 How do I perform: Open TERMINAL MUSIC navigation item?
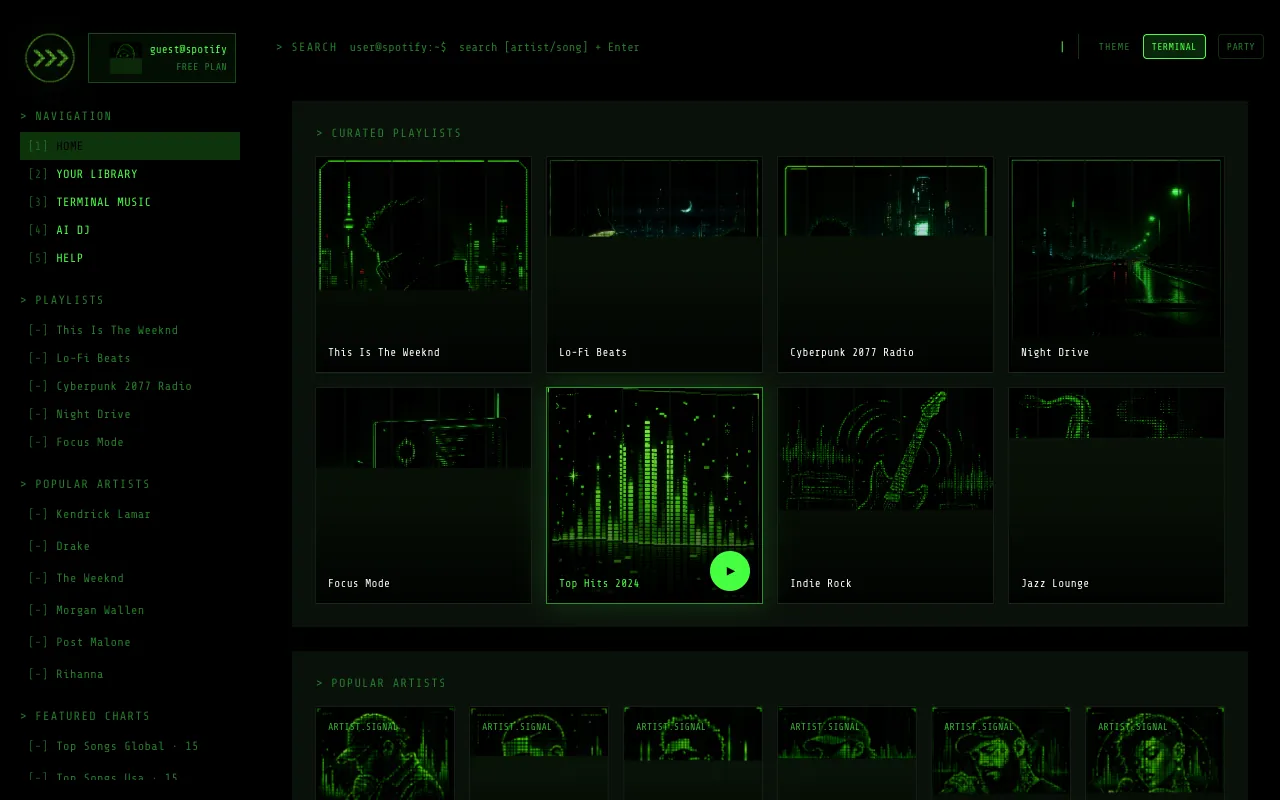pos(130,202)
